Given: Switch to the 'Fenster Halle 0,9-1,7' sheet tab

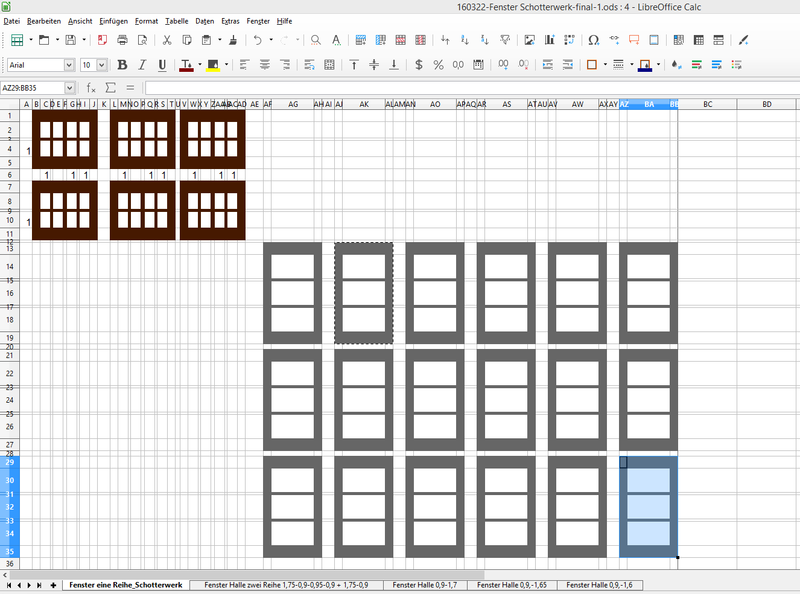Looking at the screenshot, I should tap(425, 584).
